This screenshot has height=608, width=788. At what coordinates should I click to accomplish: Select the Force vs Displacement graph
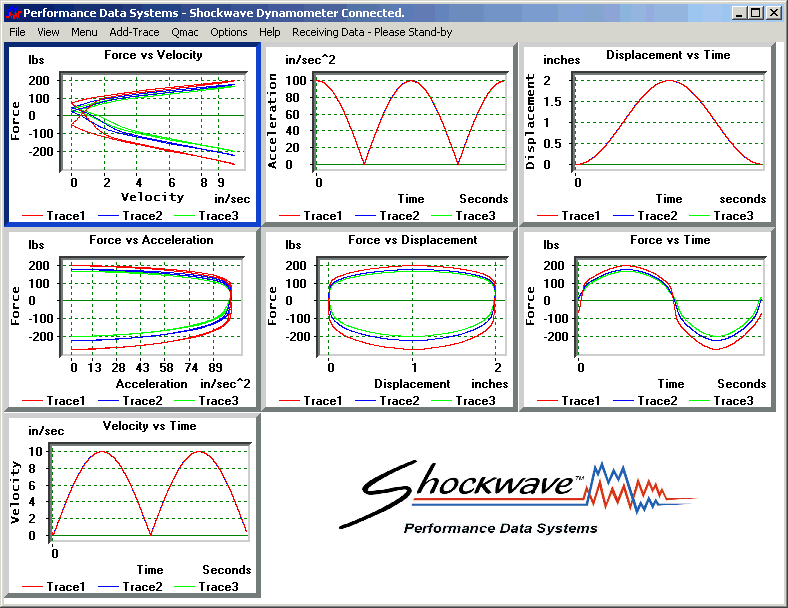tap(390, 320)
